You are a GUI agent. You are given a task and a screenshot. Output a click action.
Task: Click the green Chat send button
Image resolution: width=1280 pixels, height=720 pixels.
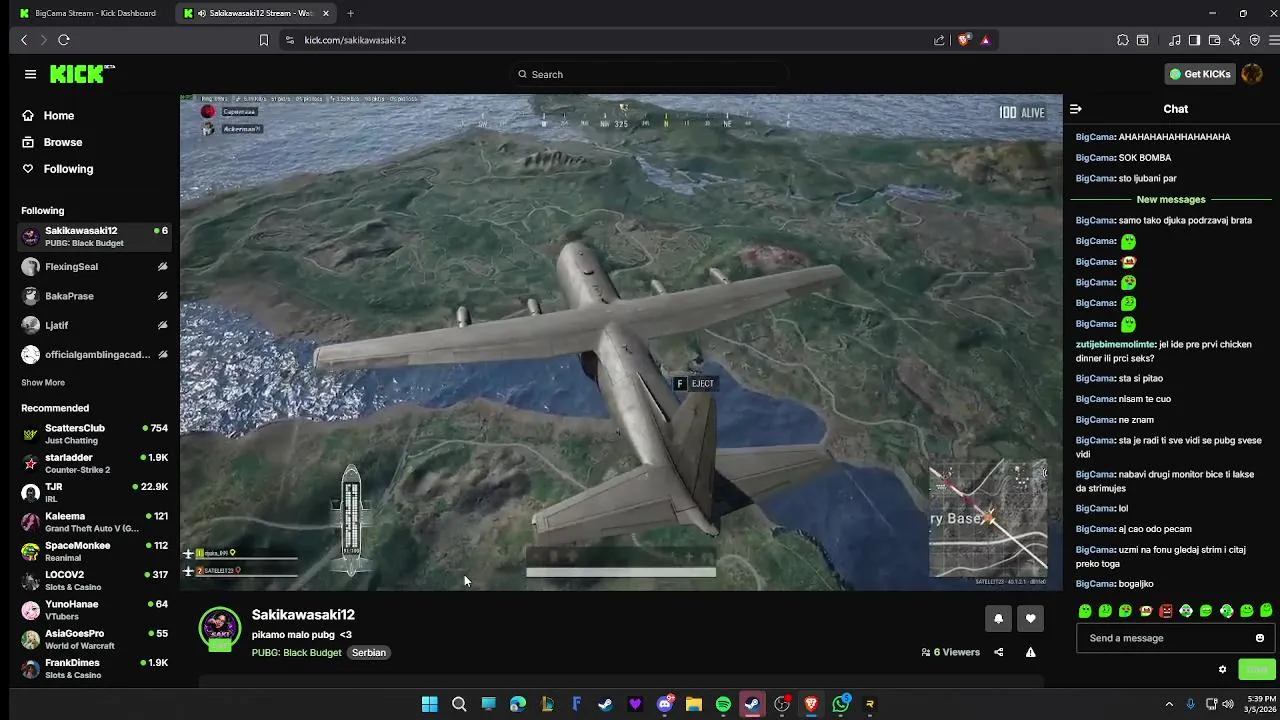point(1257,670)
